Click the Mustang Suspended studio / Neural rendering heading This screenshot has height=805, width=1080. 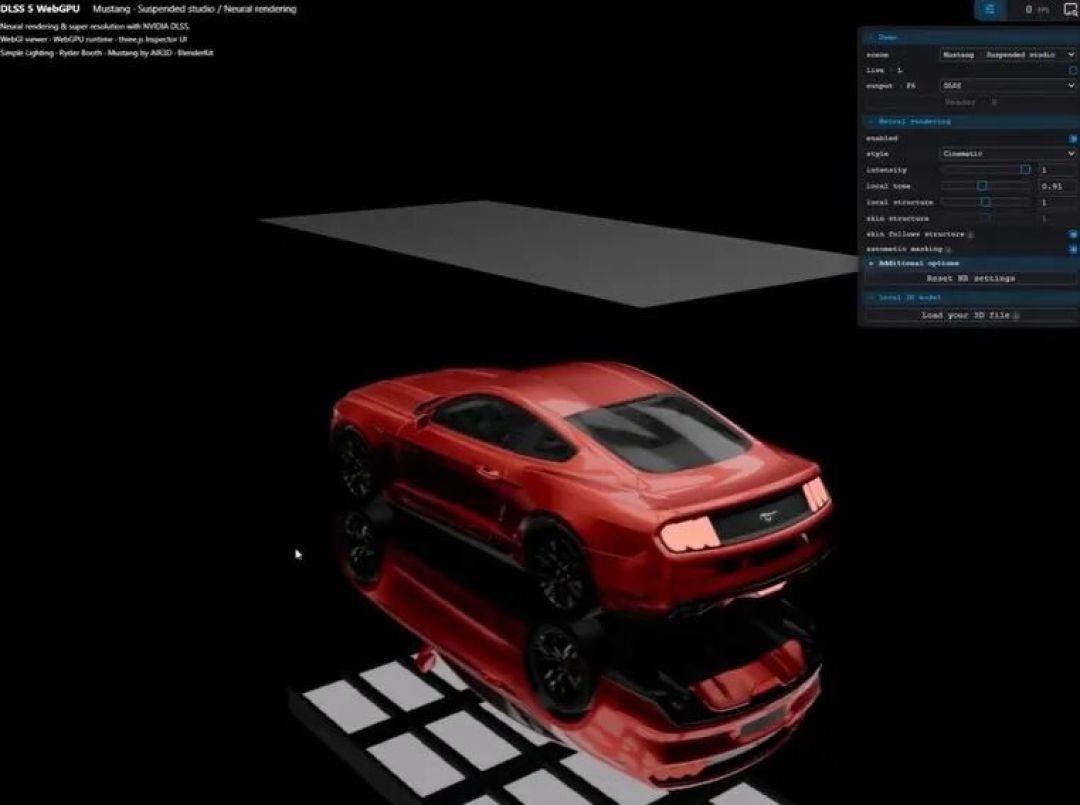pyautogui.click(x=194, y=9)
